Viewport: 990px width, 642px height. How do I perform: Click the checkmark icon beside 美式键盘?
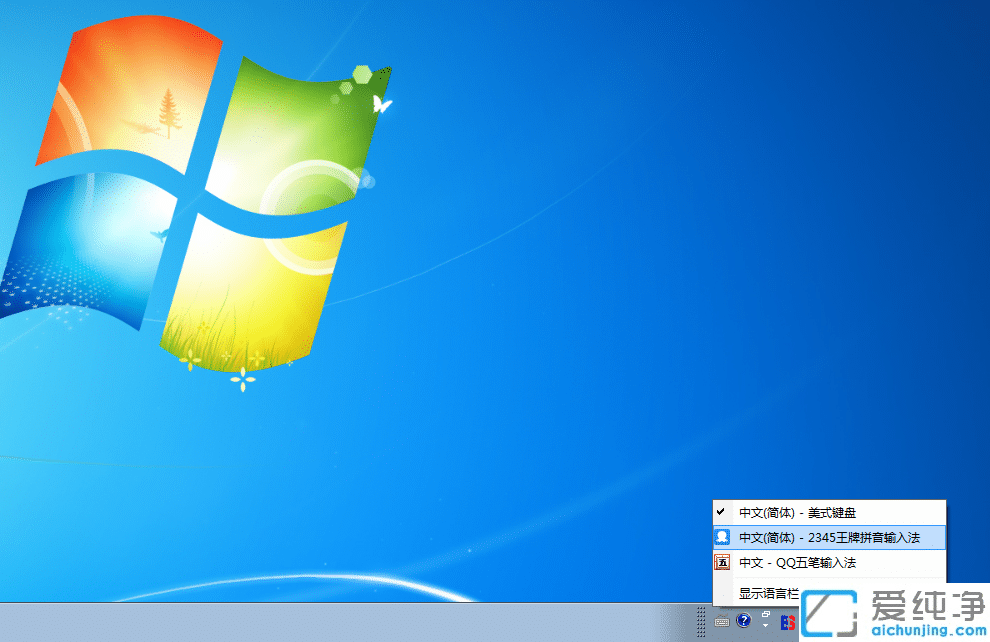coord(722,511)
